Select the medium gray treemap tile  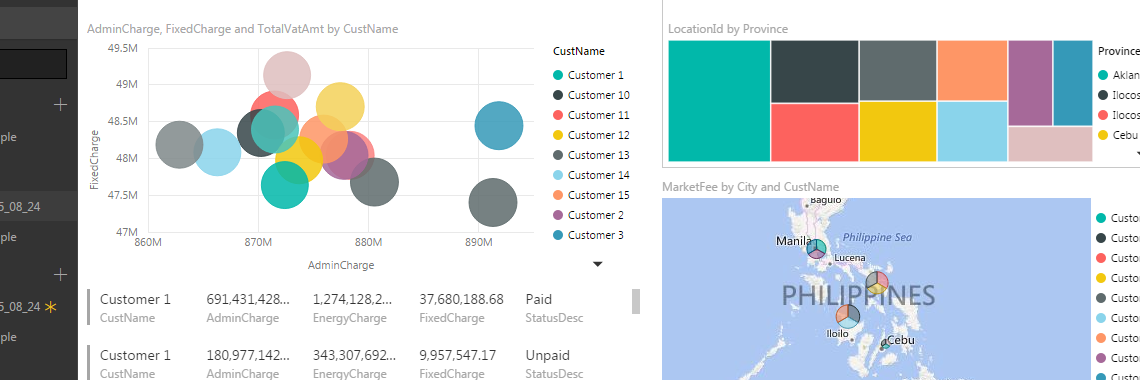pos(898,70)
